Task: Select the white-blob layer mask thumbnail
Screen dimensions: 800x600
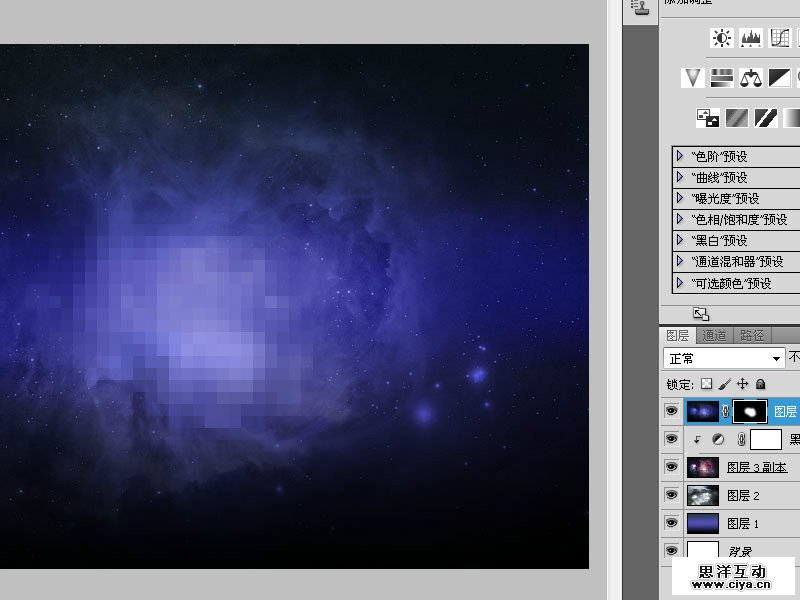Action: click(x=750, y=411)
